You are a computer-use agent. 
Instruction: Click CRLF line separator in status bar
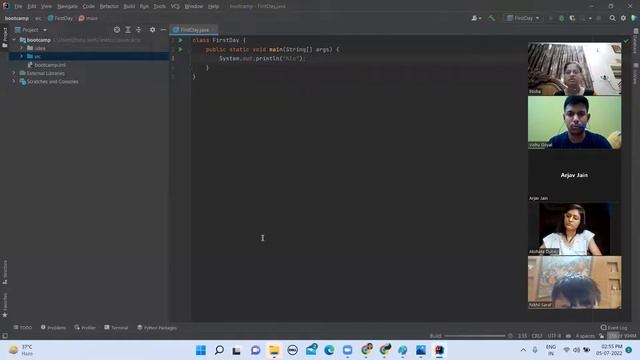click(537, 336)
